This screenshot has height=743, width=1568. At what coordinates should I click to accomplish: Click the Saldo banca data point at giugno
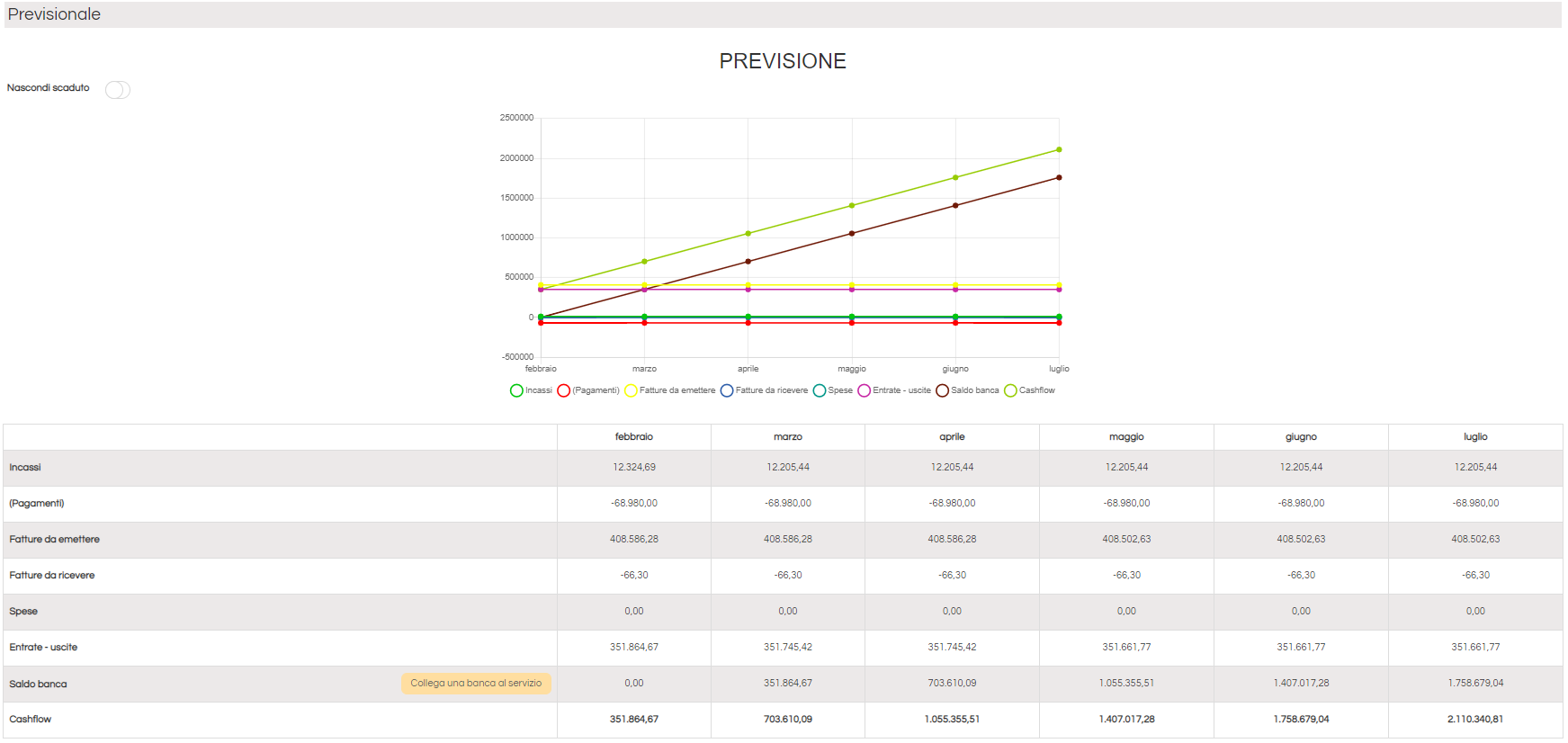pyautogui.click(x=955, y=206)
